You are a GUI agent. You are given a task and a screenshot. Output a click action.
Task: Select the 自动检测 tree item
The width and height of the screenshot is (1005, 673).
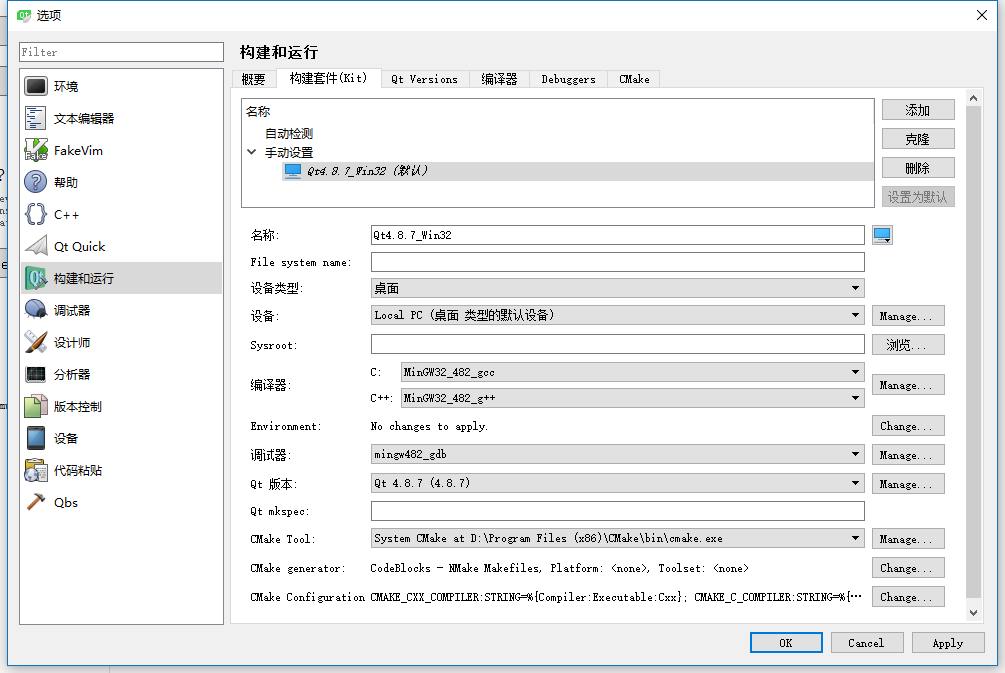click(289, 133)
